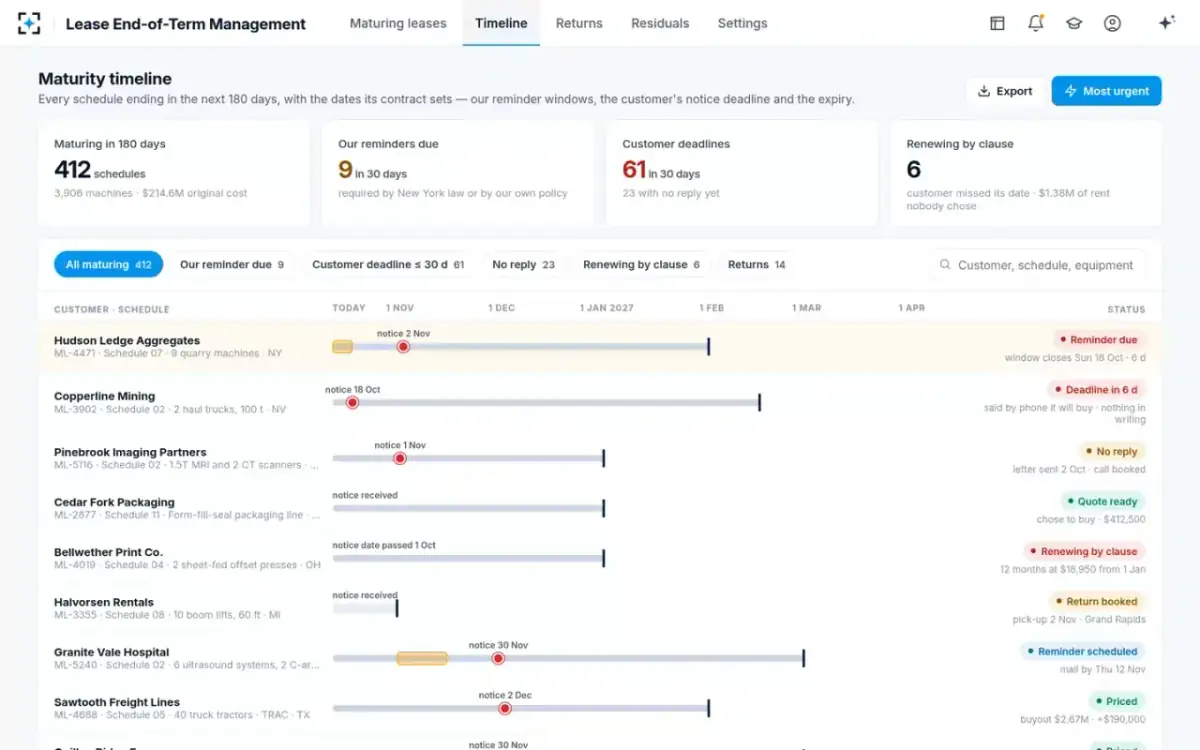
Task: Click the 1 JAN 2027 axis label
Action: 607,308
